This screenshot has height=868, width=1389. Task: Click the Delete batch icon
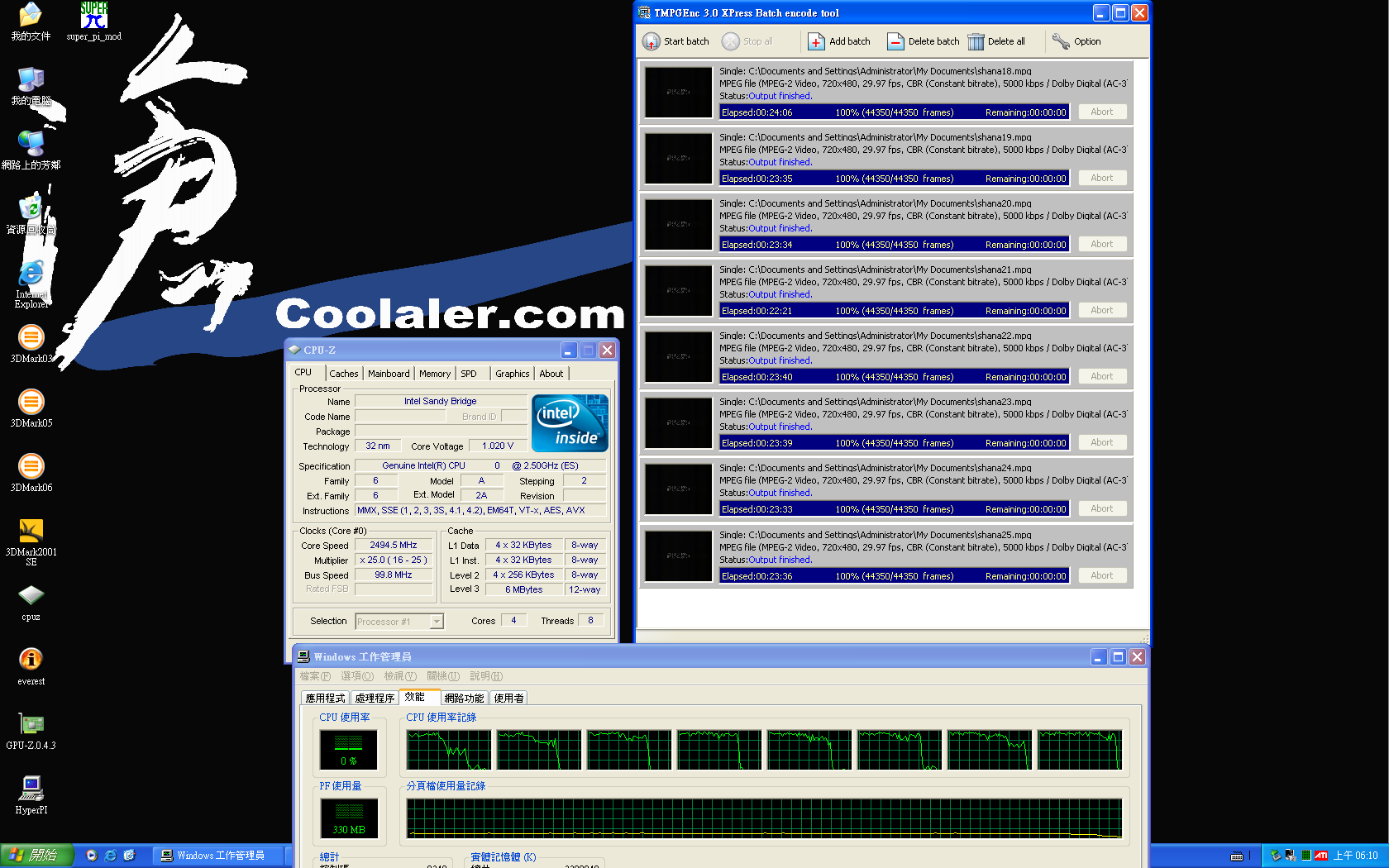pos(895,41)
